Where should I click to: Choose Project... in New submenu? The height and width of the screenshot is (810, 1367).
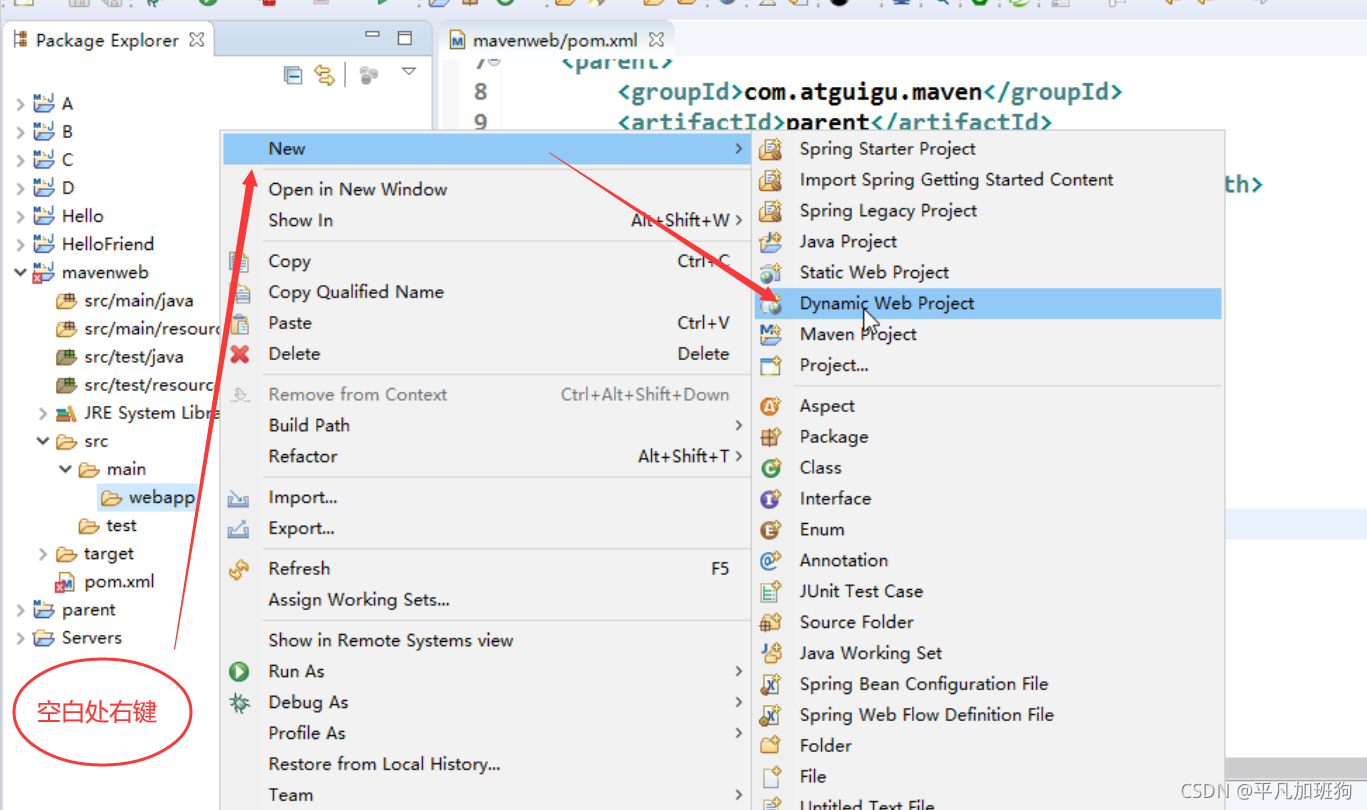tap(988, 366)
